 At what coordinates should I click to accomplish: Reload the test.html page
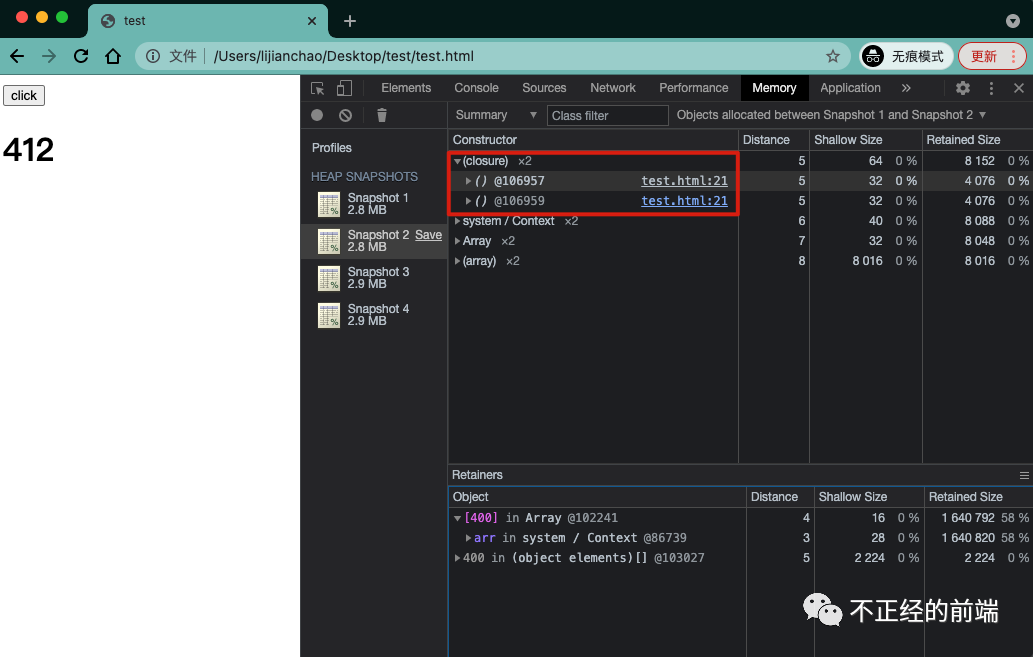(x=80, y=56)
